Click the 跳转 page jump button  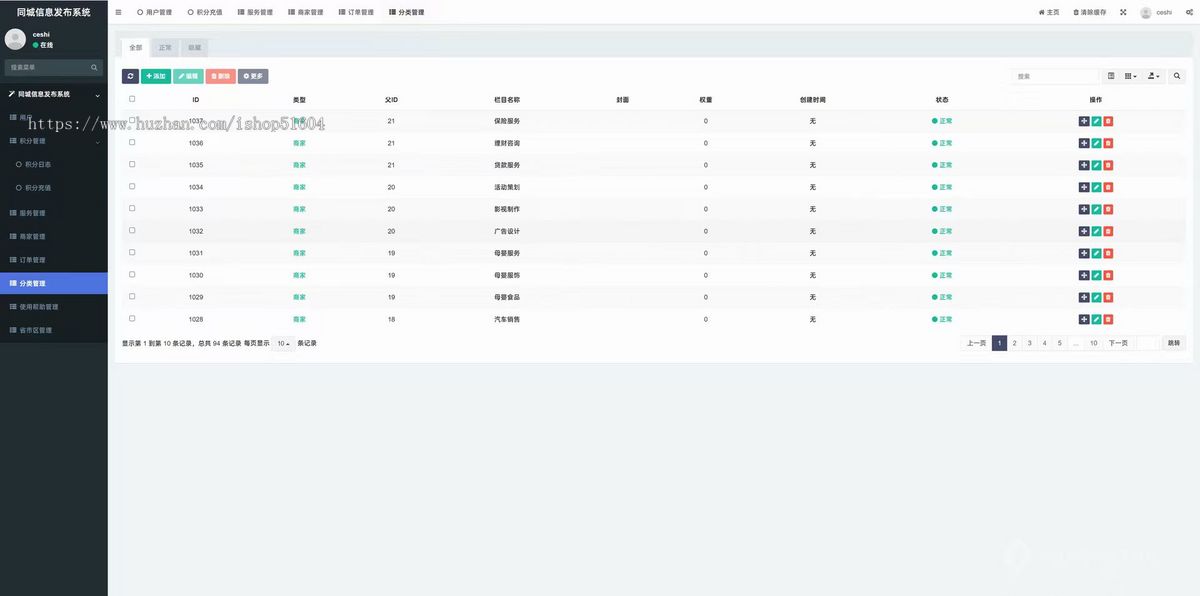point(1173,343)
